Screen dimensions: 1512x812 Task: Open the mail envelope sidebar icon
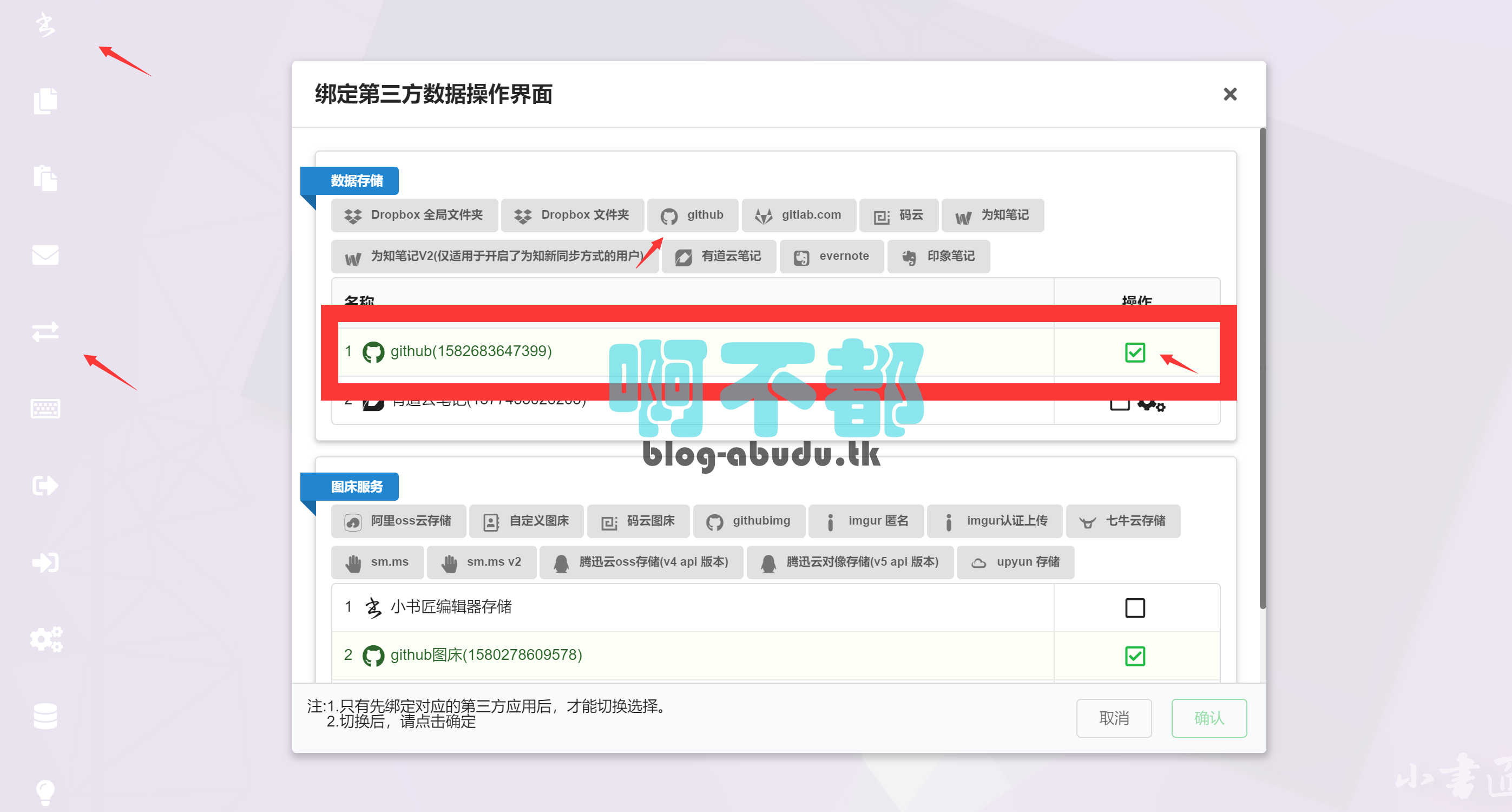tap(45, 255)
